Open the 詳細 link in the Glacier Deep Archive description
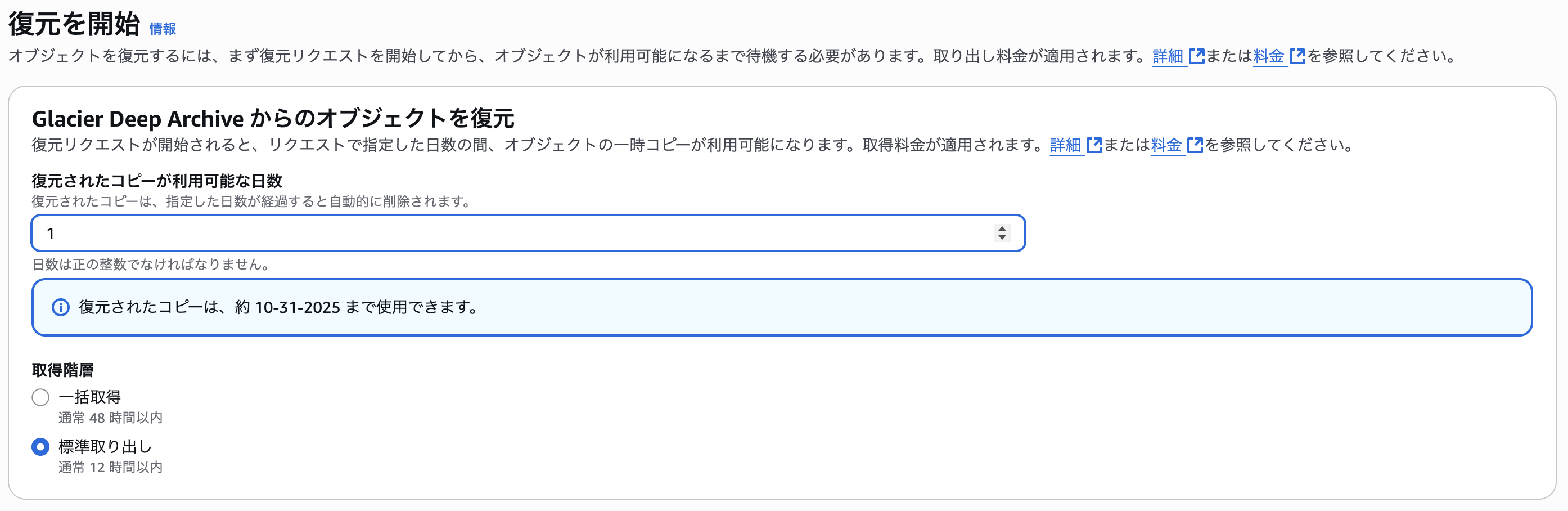Viewport: 1568px width, 511px height. (1066, 146)
